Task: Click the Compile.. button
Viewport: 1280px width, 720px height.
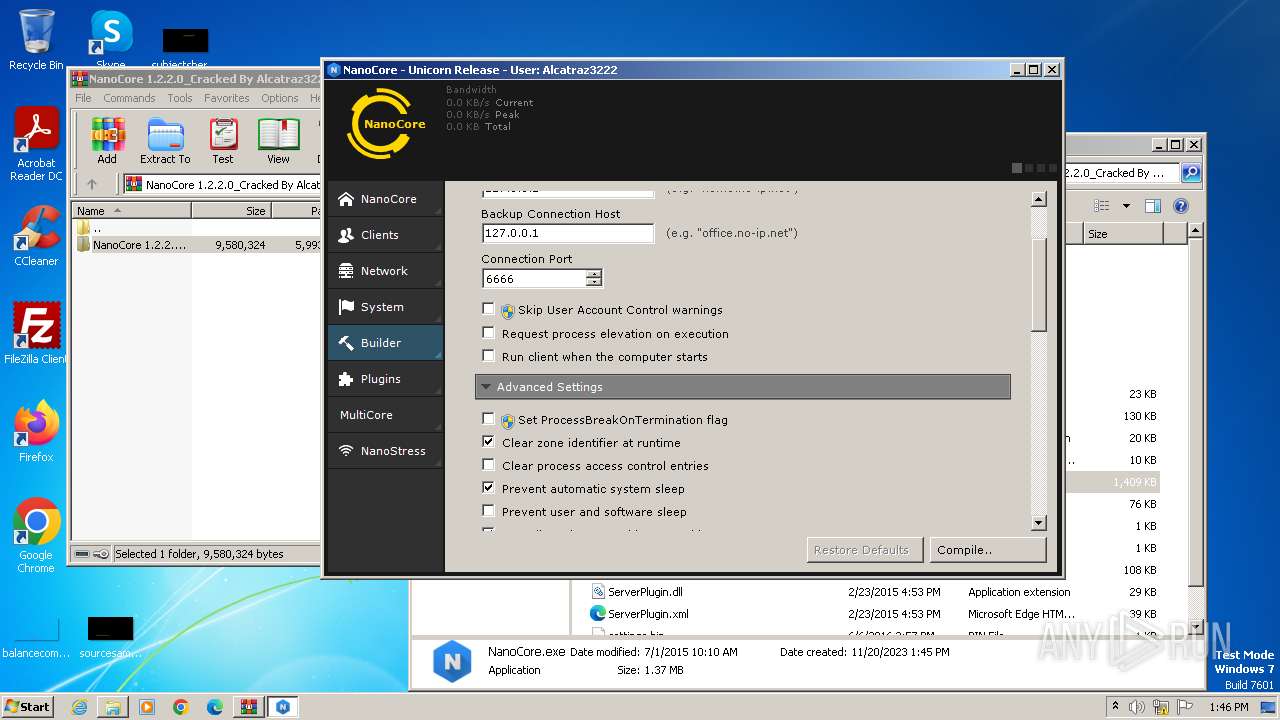Action: click(x=987, y=550)
